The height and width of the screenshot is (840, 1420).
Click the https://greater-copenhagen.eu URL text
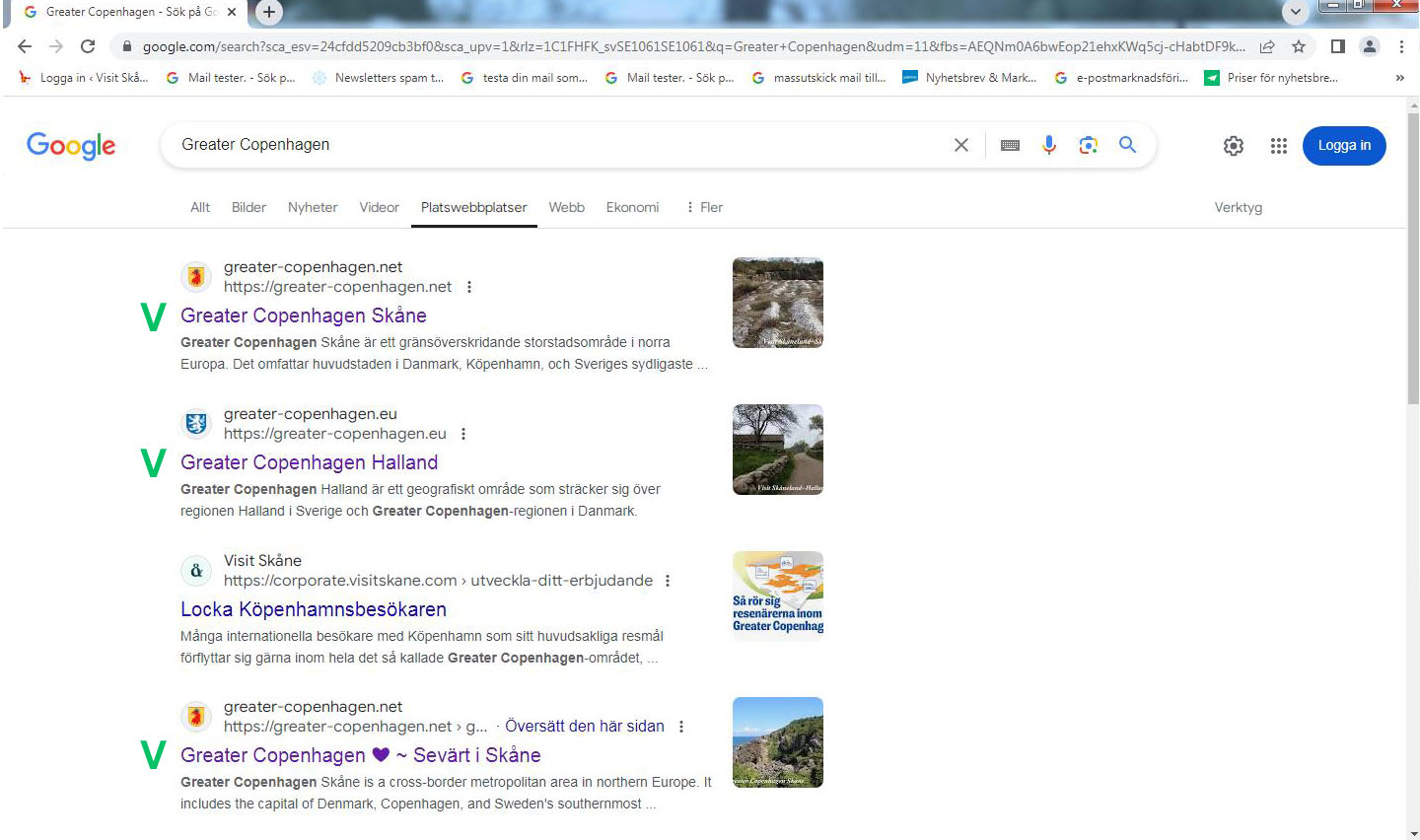pos(335,434)
